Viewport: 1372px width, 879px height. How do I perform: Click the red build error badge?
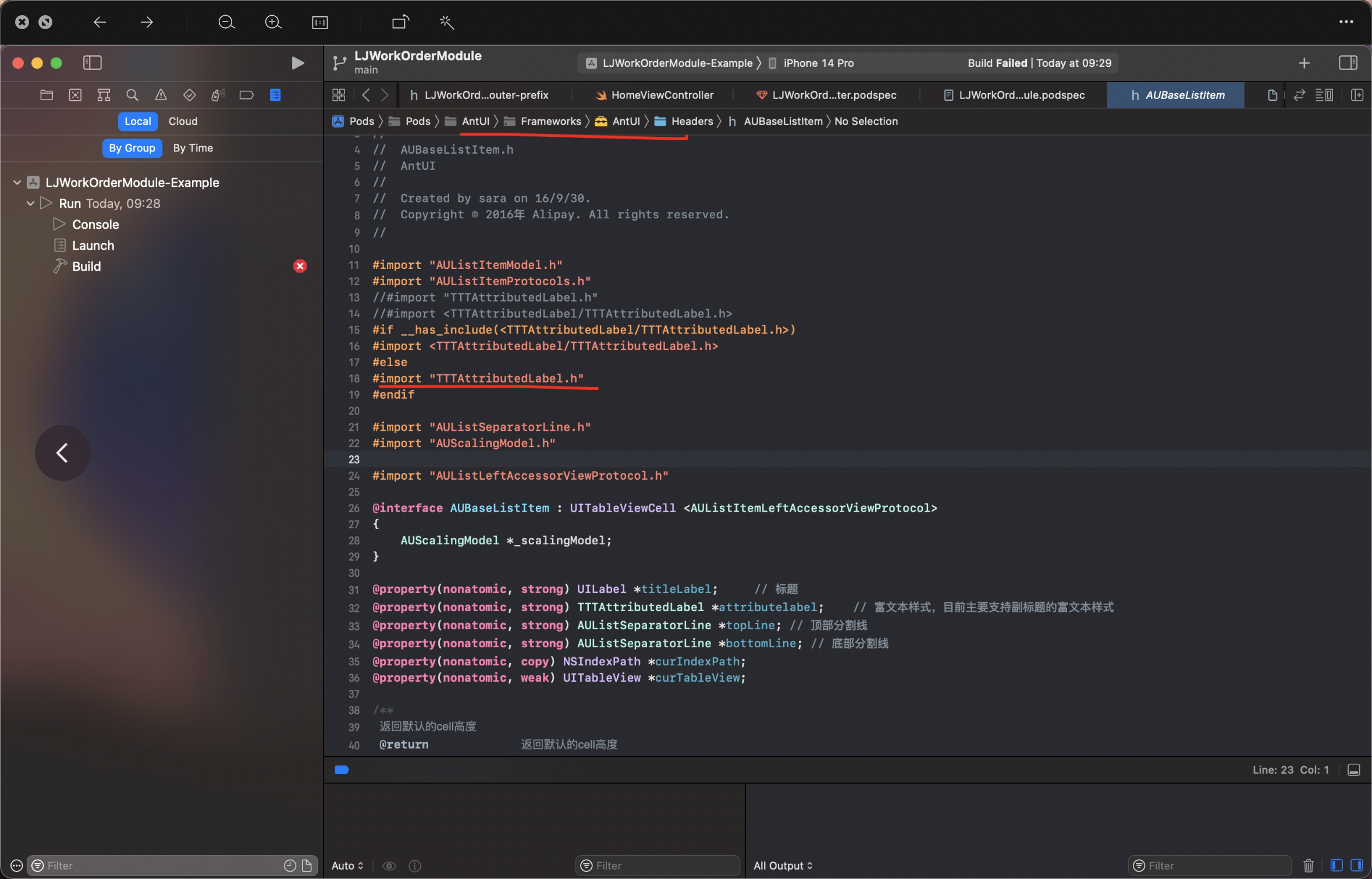pos(300,266)
